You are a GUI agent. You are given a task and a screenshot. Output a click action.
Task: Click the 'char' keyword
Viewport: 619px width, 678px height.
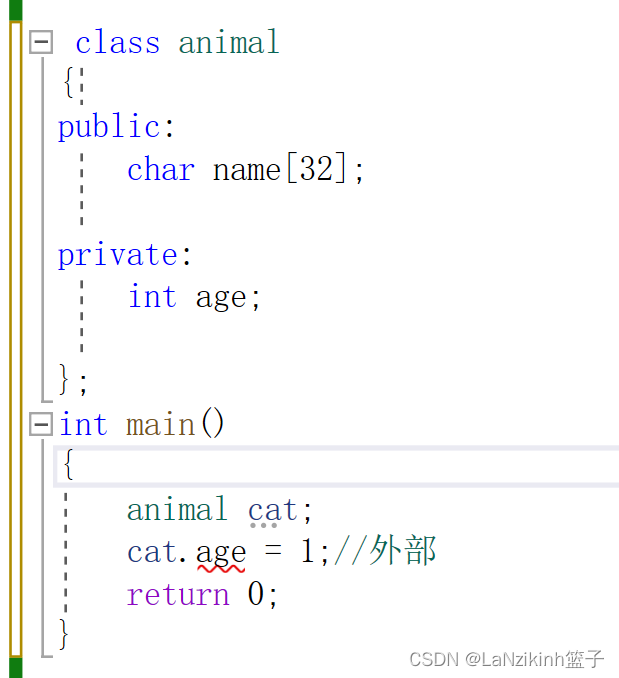tap(161, 169)
